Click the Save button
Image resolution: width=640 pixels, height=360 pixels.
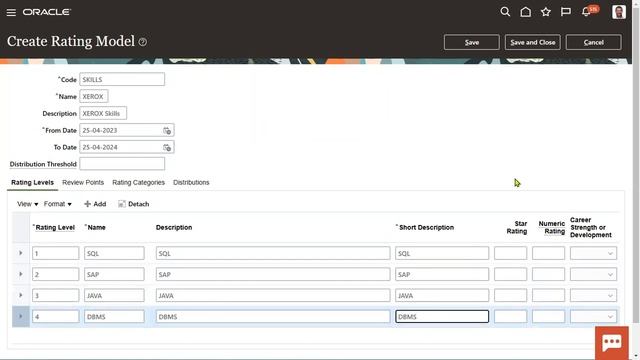(x=471, y=42)
